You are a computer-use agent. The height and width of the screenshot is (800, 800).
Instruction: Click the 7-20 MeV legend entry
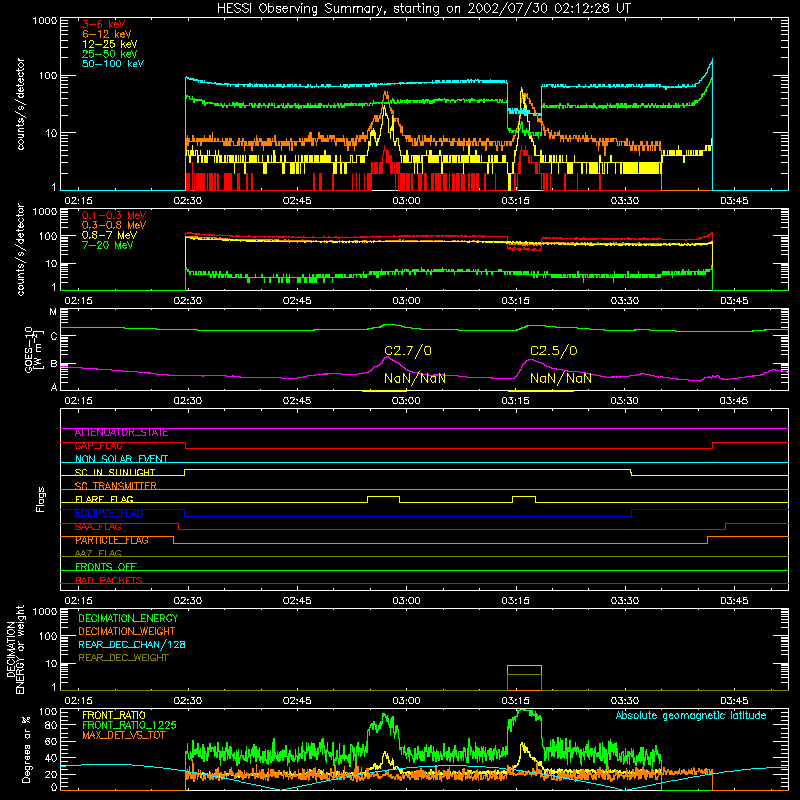(x=108, y=245)
